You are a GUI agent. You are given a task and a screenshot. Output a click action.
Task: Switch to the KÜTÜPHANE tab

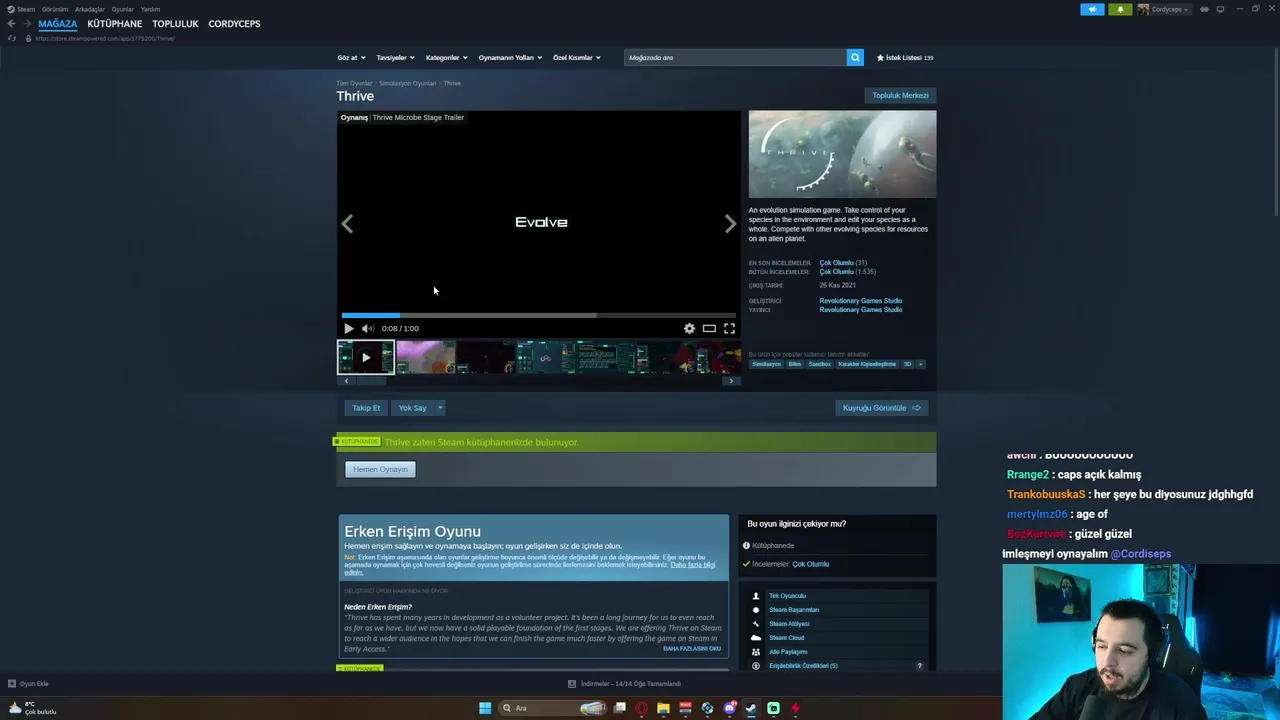(115, 24)
